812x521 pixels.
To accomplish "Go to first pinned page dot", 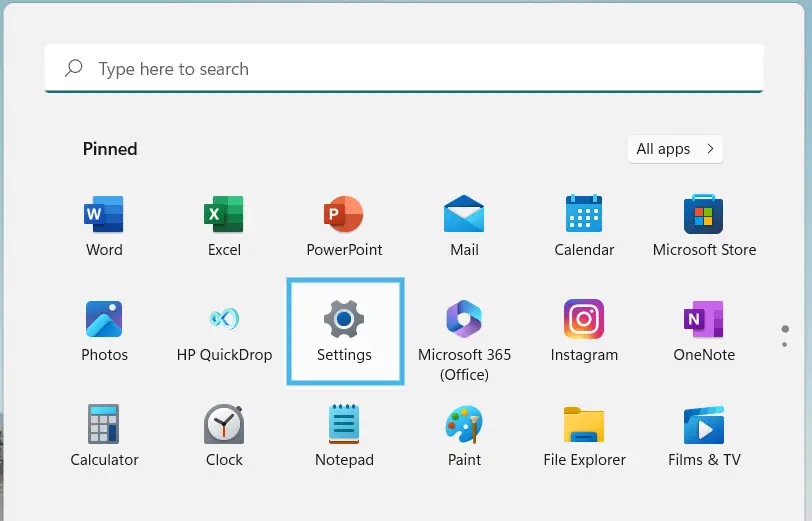I will click(785, 329).
